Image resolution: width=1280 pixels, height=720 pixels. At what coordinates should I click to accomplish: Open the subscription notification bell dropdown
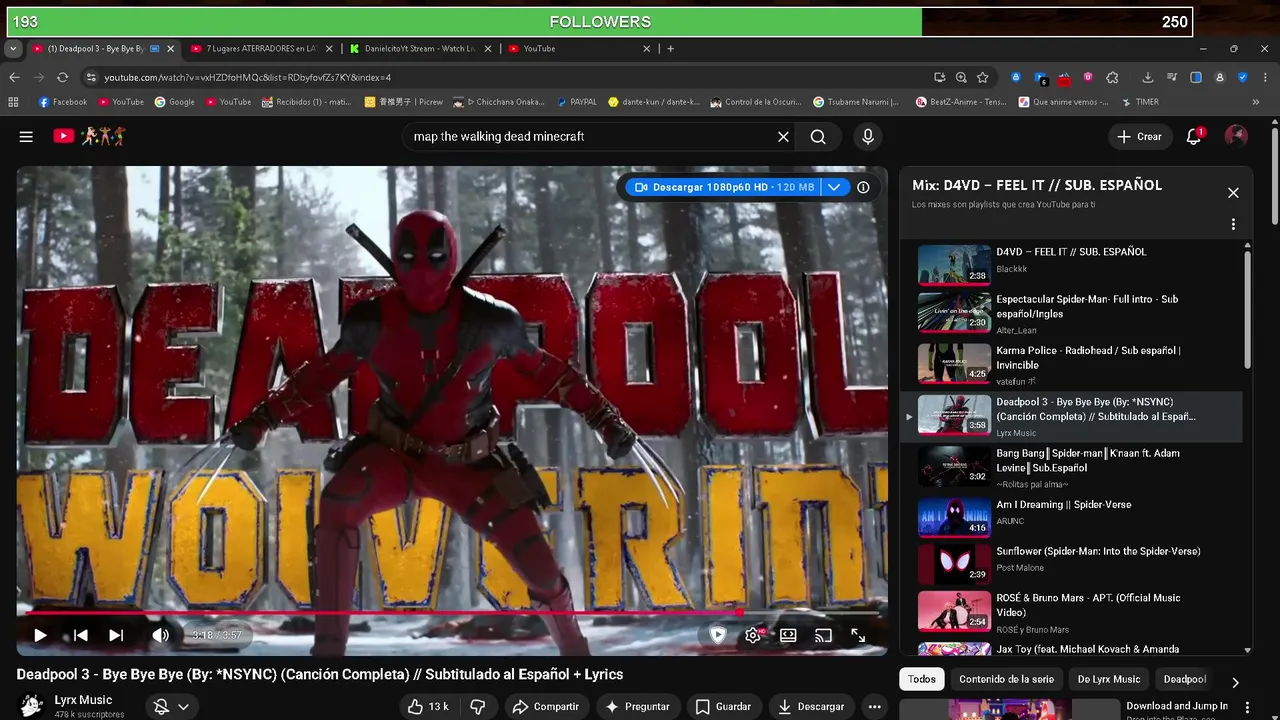point(171,707)
